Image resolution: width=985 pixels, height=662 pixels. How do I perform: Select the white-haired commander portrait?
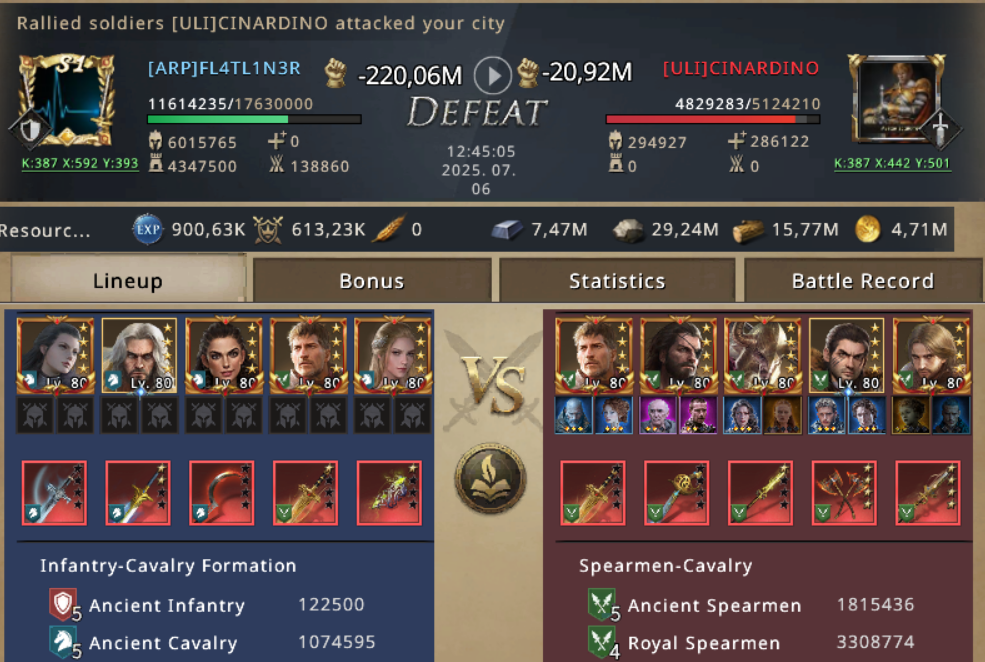click(x=139, y=355)
